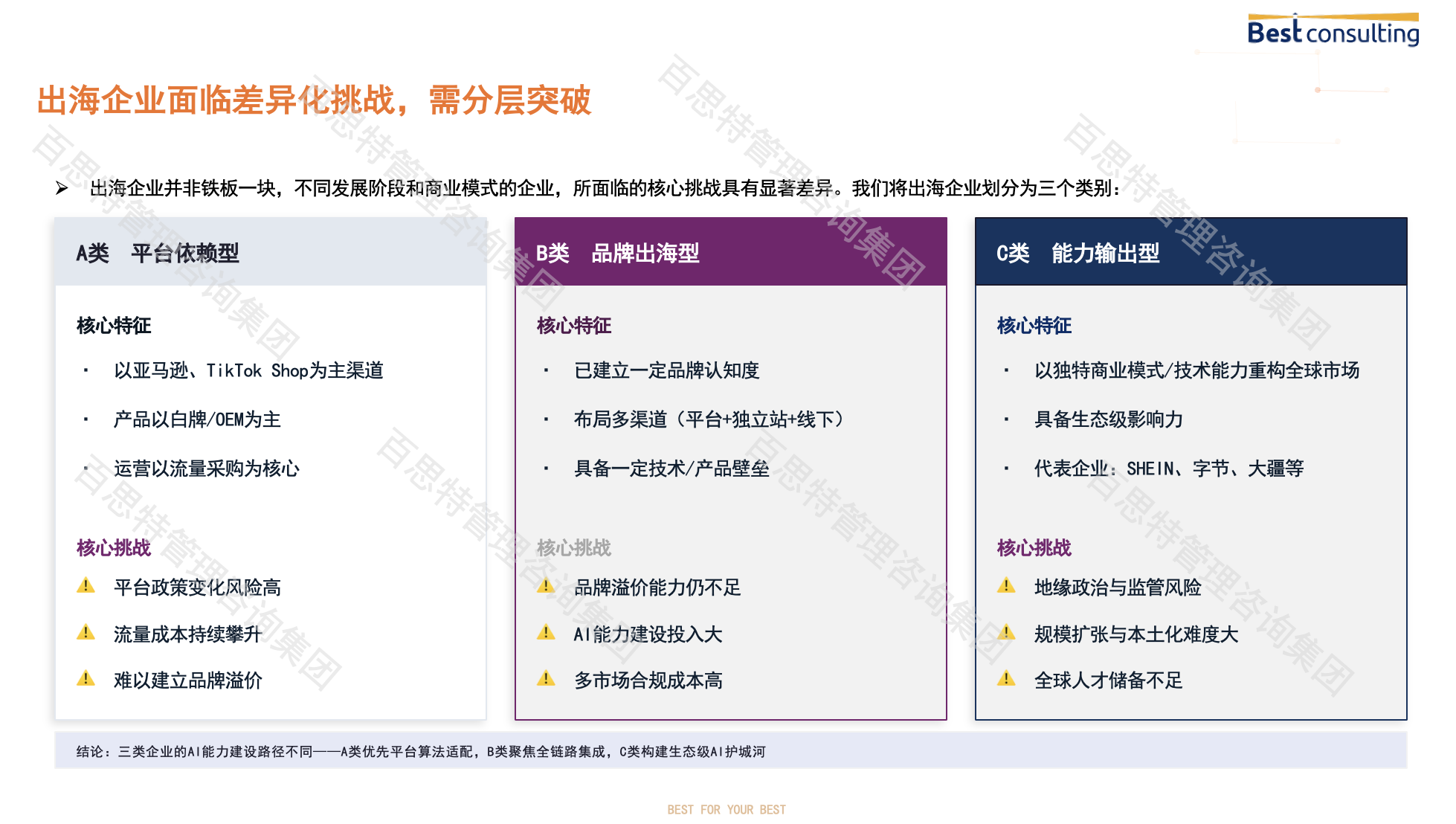Image resolution: width=1456 pixels, height=824 pixels.
Task: Click the intro sentence 出海企业并非铁板一块
Action: pos(606,188)
